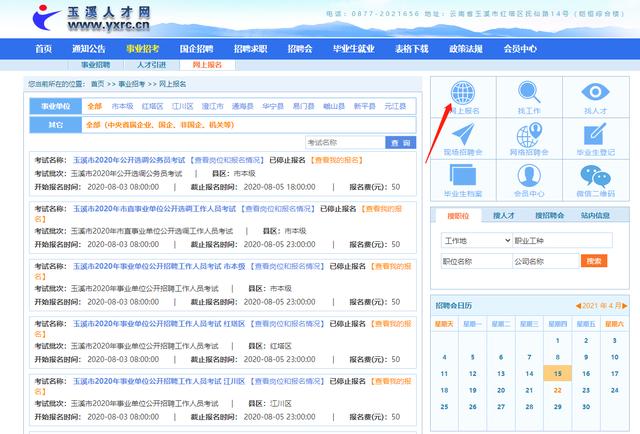Filter exams by 市本级

pos(122,106)
